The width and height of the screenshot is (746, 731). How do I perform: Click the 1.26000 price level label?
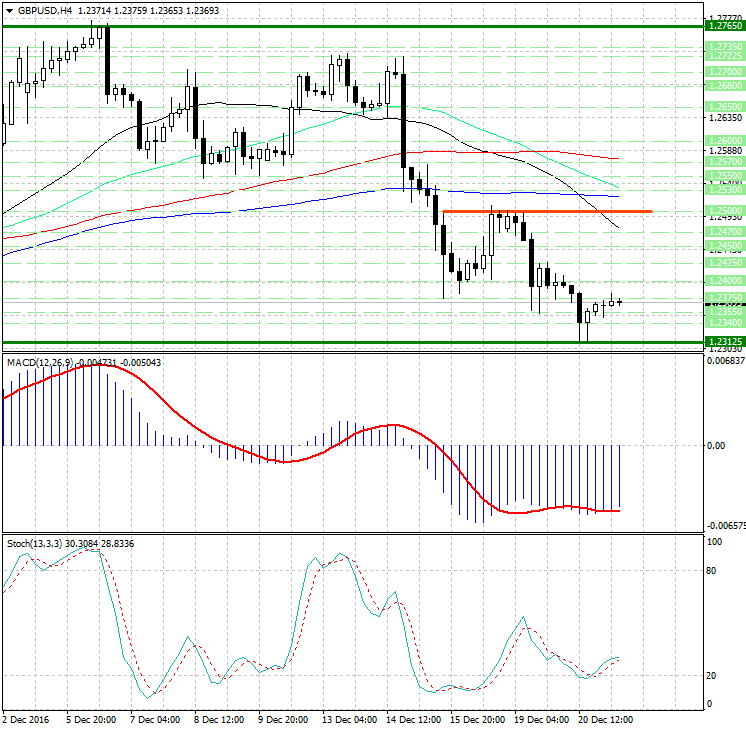724,141
